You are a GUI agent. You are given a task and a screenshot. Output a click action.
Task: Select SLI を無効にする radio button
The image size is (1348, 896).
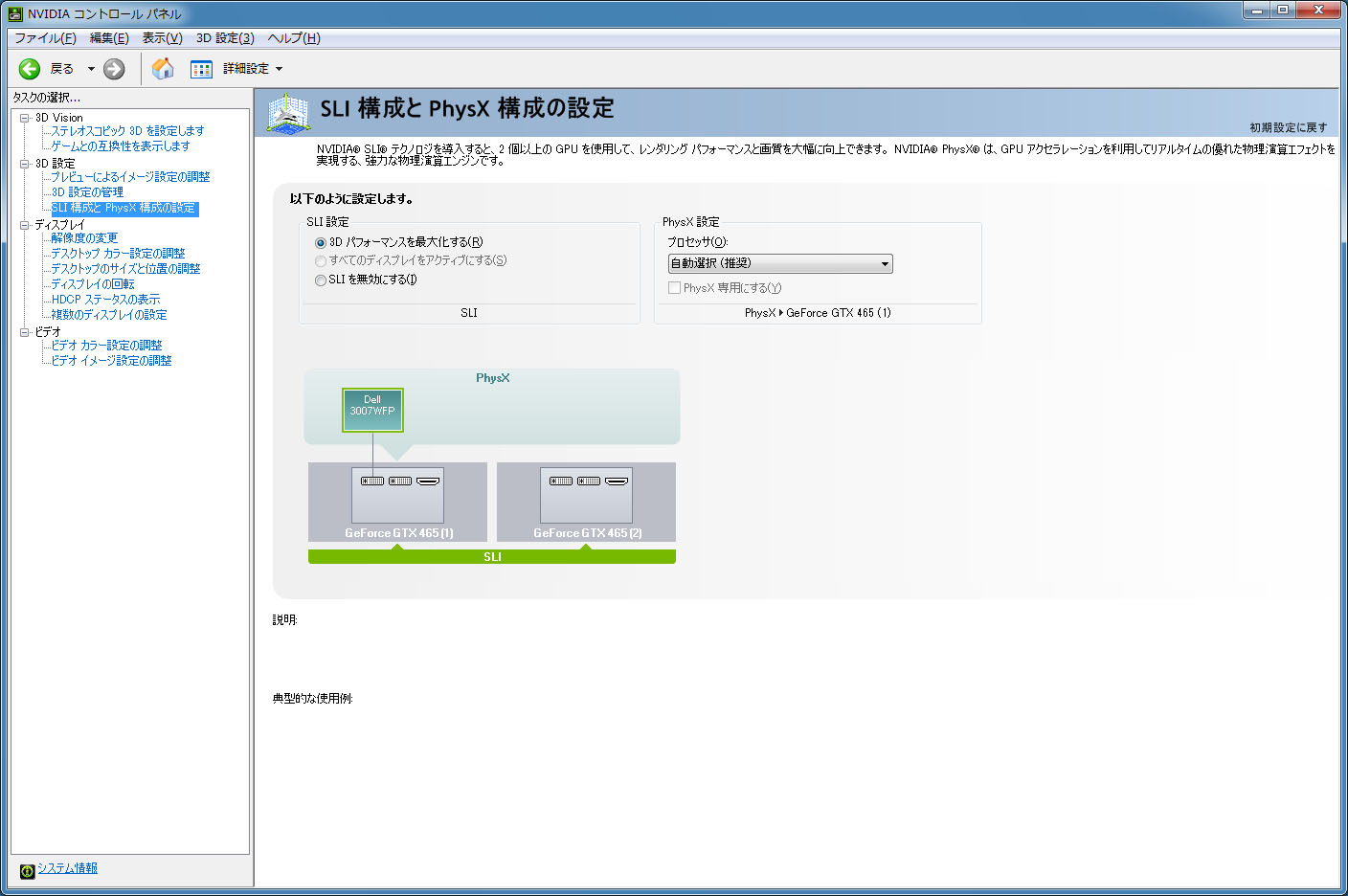point(321,280)
